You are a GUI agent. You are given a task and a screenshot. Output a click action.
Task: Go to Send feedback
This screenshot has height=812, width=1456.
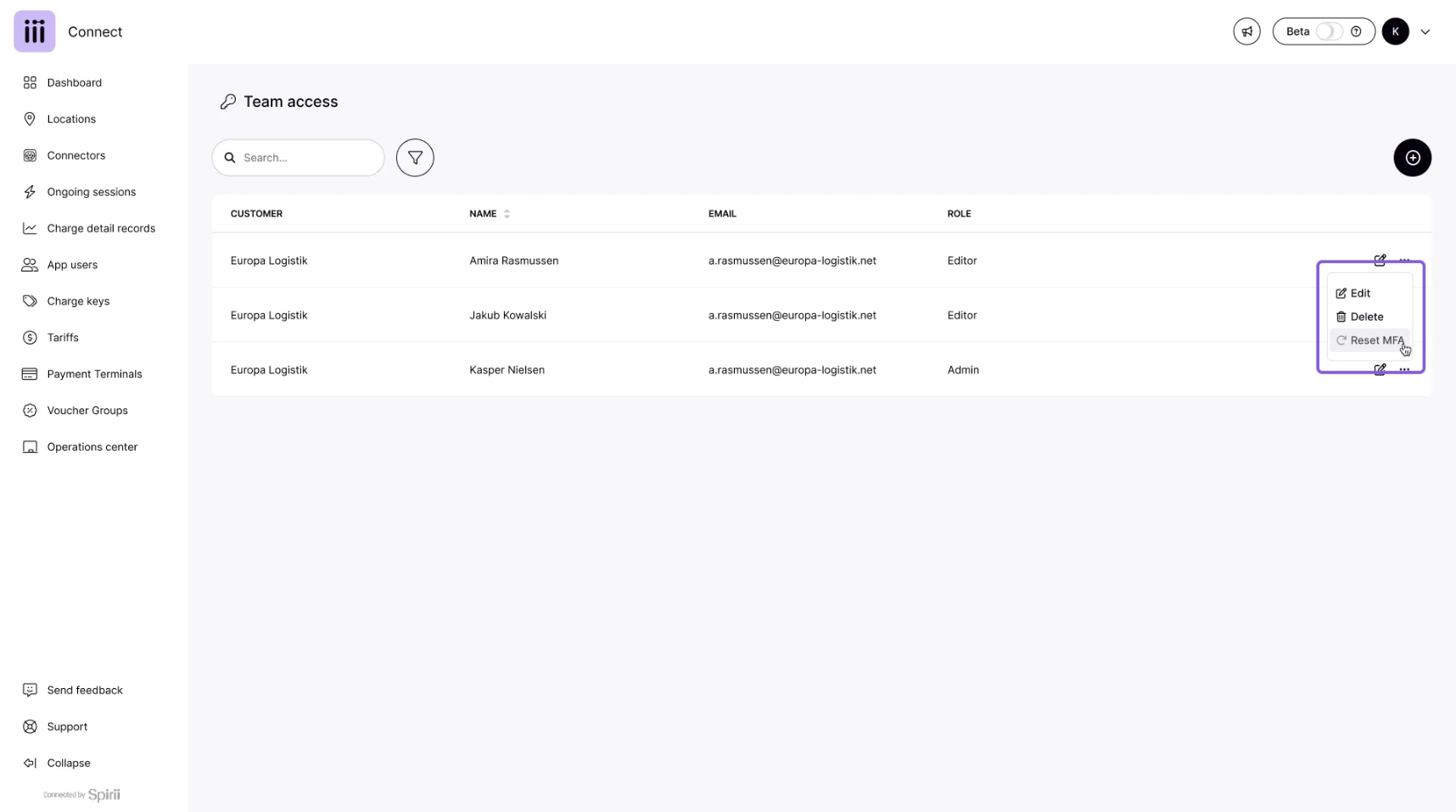coord(85,690)
